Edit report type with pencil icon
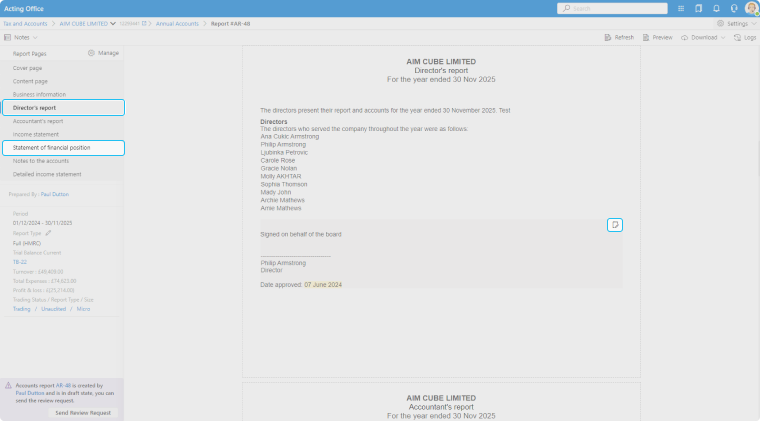 pos(48,232)
